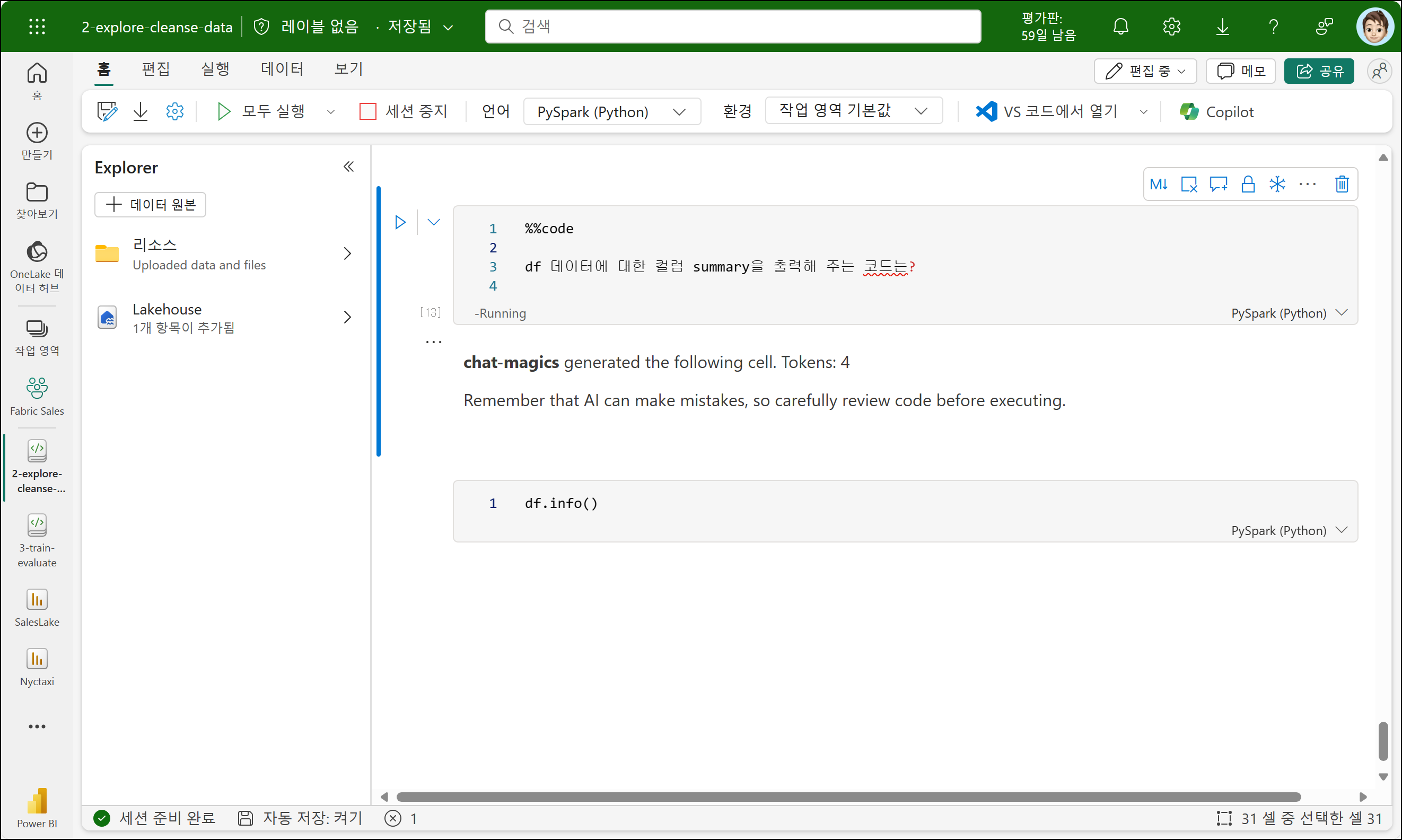Click into the top search box
This screenshot has width=1402, height=840.
click(732, 27)
